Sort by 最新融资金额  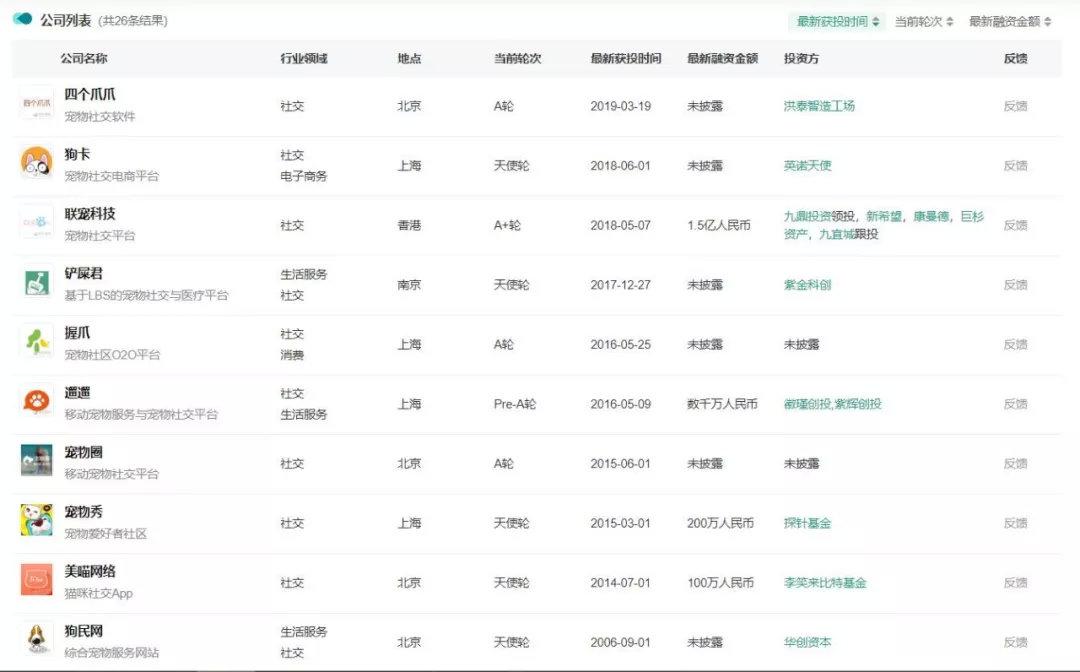pos(1010,21)
